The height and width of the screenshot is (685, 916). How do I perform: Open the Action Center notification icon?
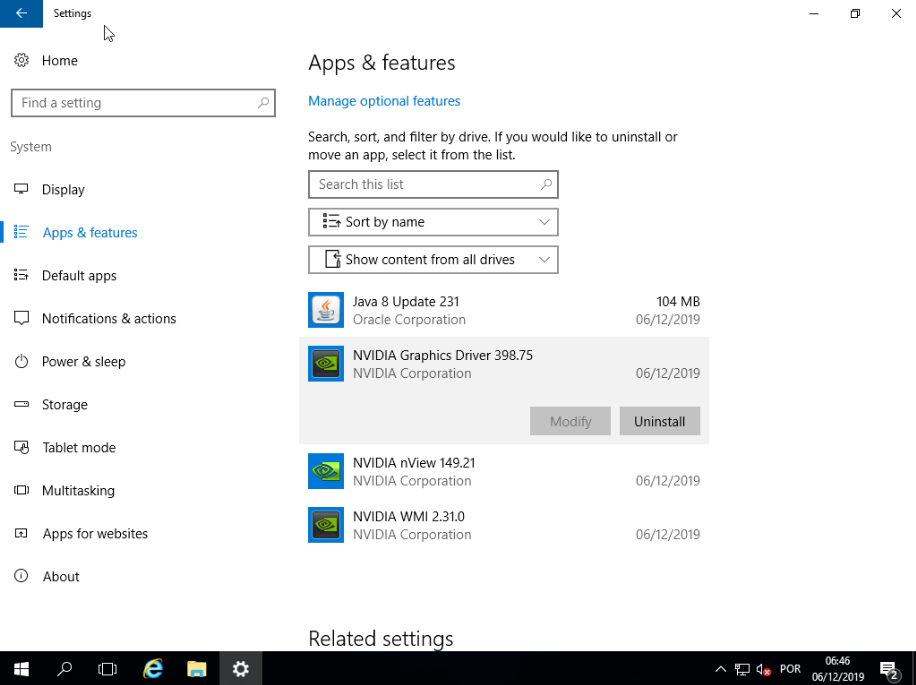888,669
